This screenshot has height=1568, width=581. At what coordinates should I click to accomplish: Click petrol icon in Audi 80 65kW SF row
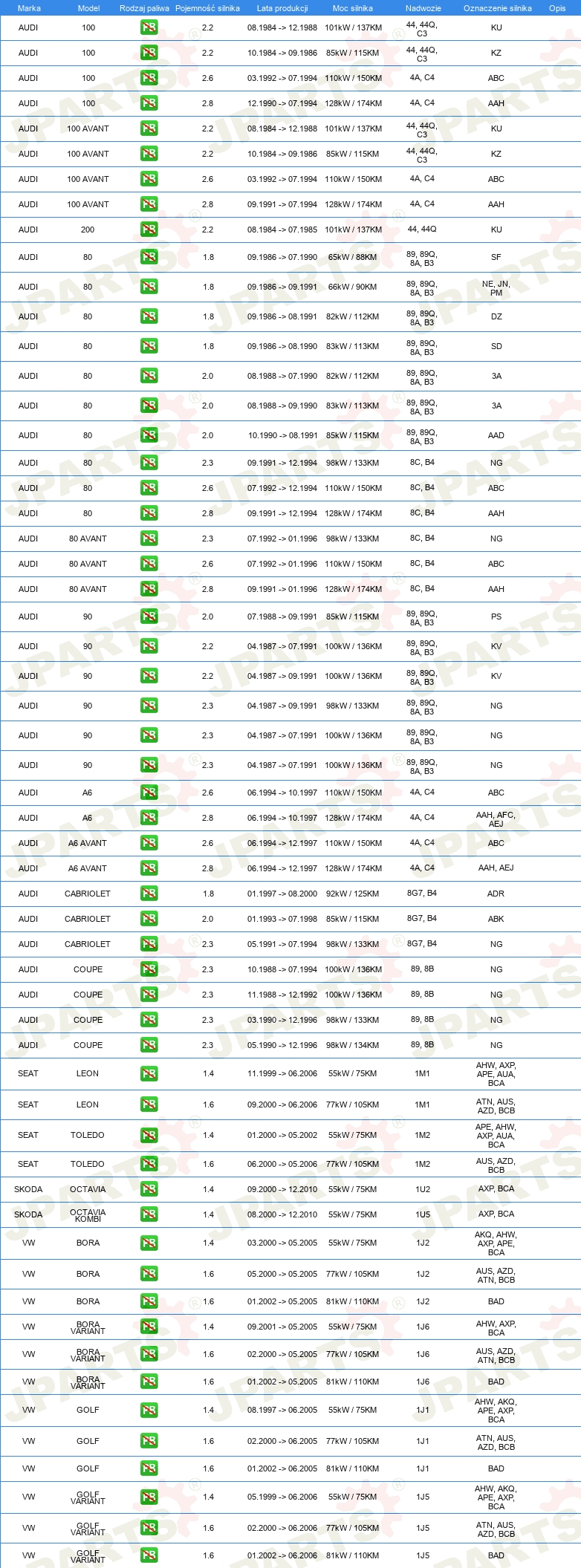149,257
